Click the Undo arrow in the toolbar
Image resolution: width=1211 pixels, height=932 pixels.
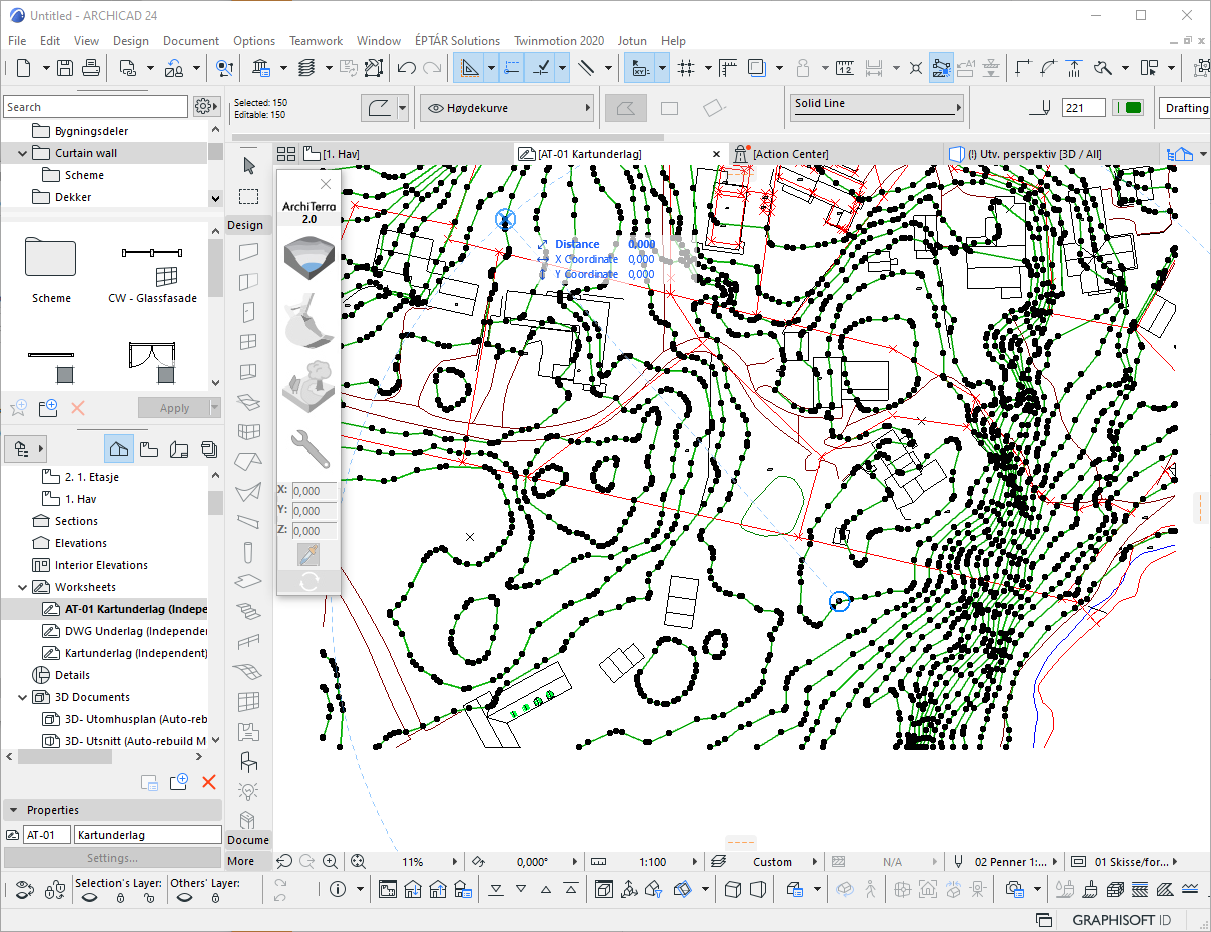[406, 68]
